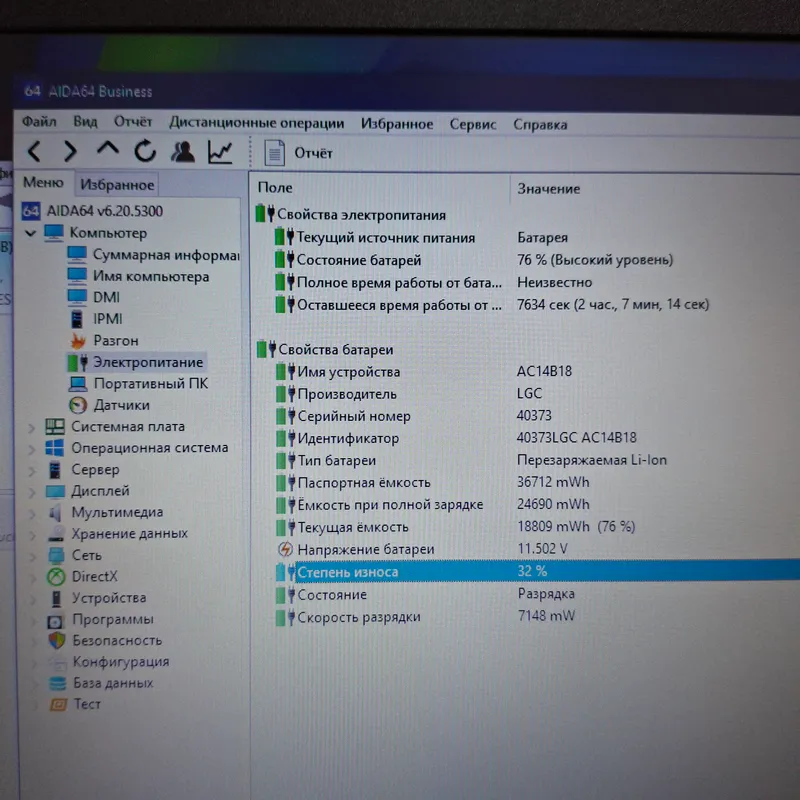800x800 pixels.
Task: Click the Разгон flame icon
Action: (x=78, y=340)
